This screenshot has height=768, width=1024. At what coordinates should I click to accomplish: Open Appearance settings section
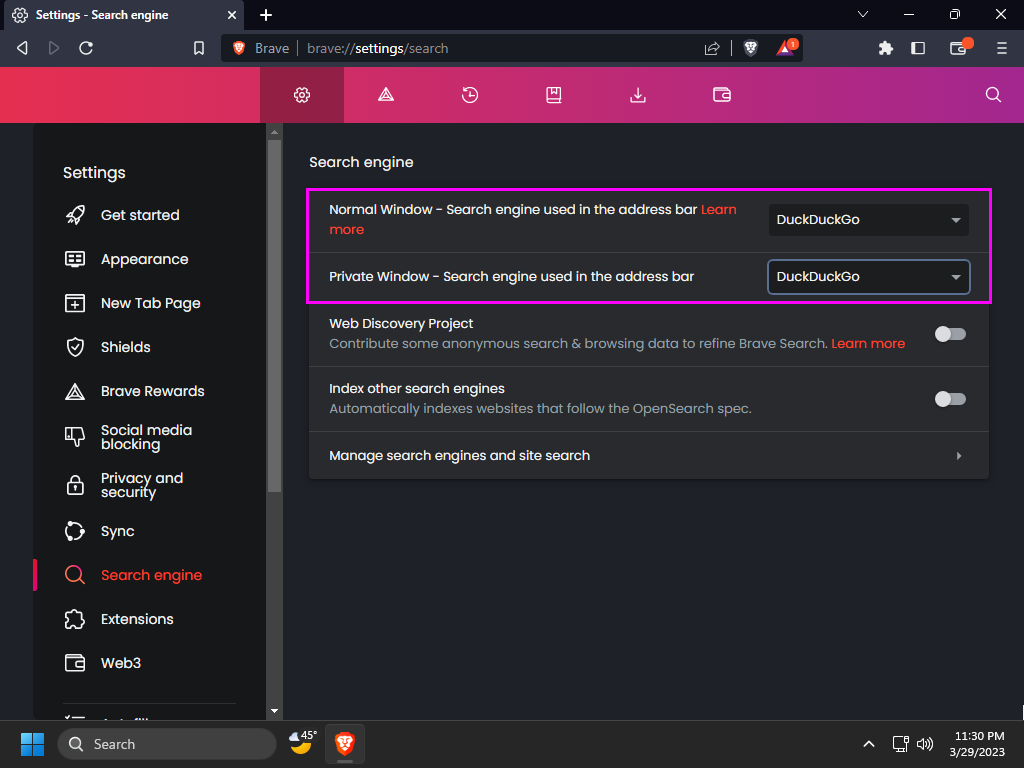[127, 259]
